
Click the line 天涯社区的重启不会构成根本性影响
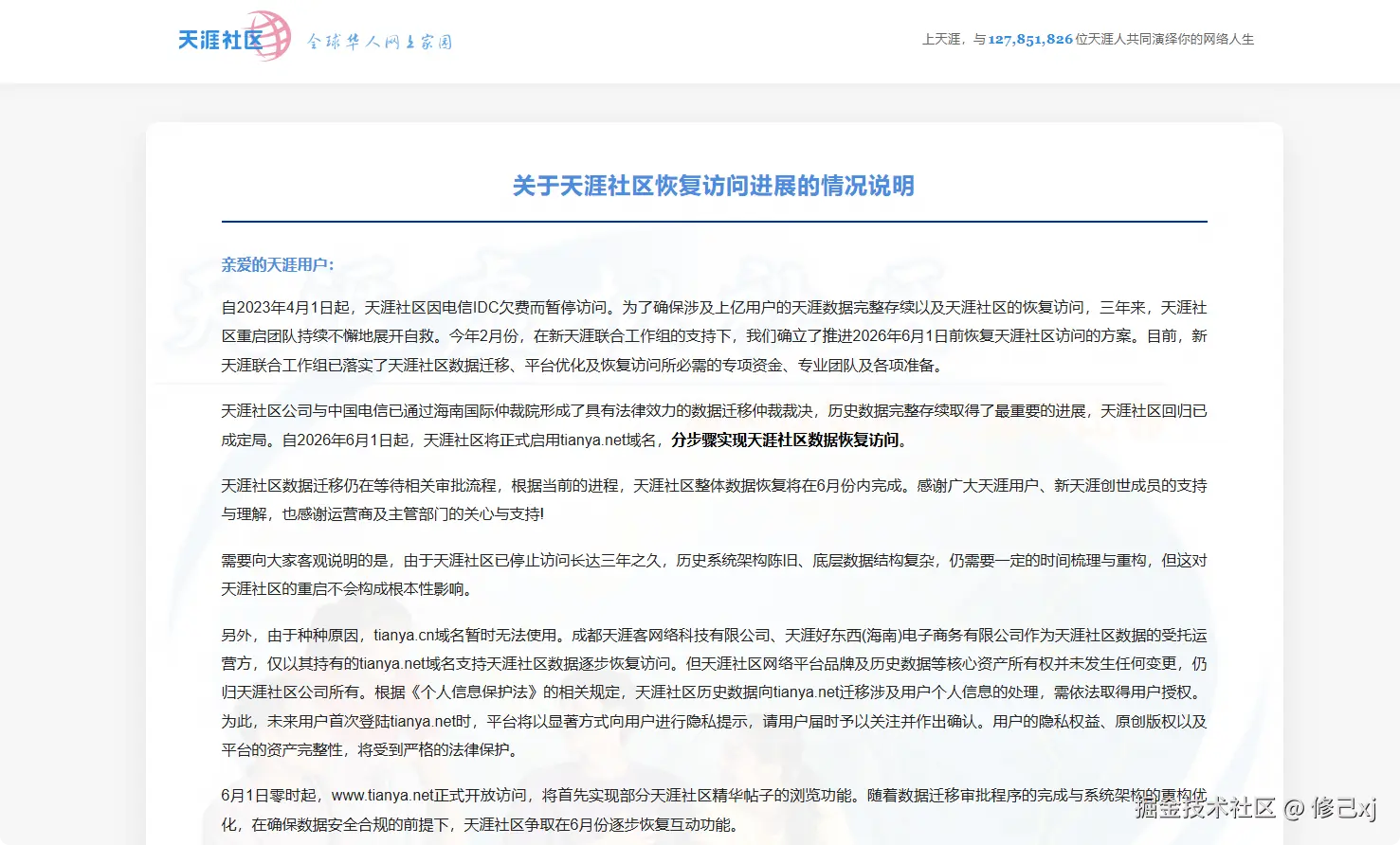coord(347,589)
